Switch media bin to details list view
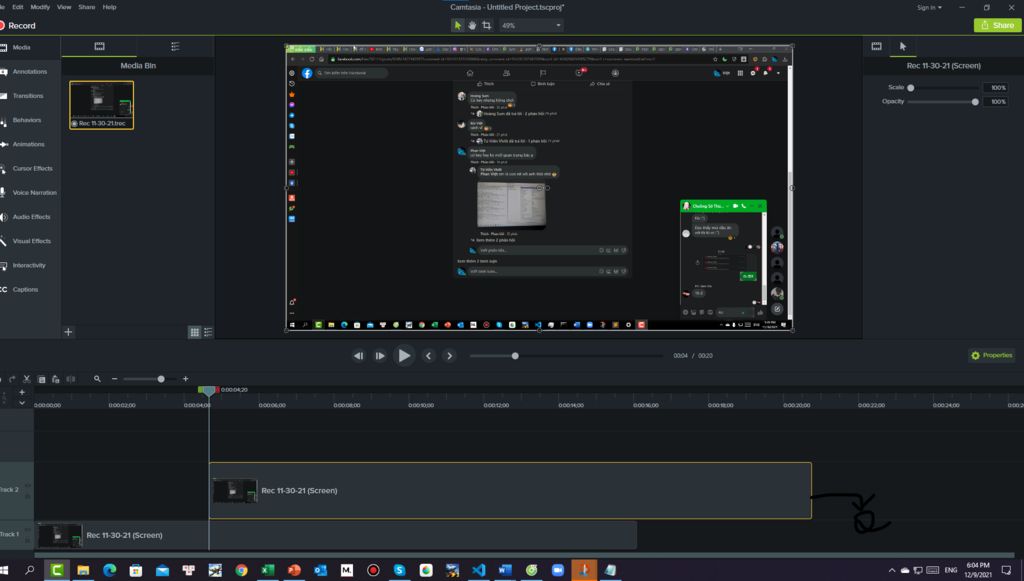The height and width of the screenshot is (581, 1024). pos(208,332)
